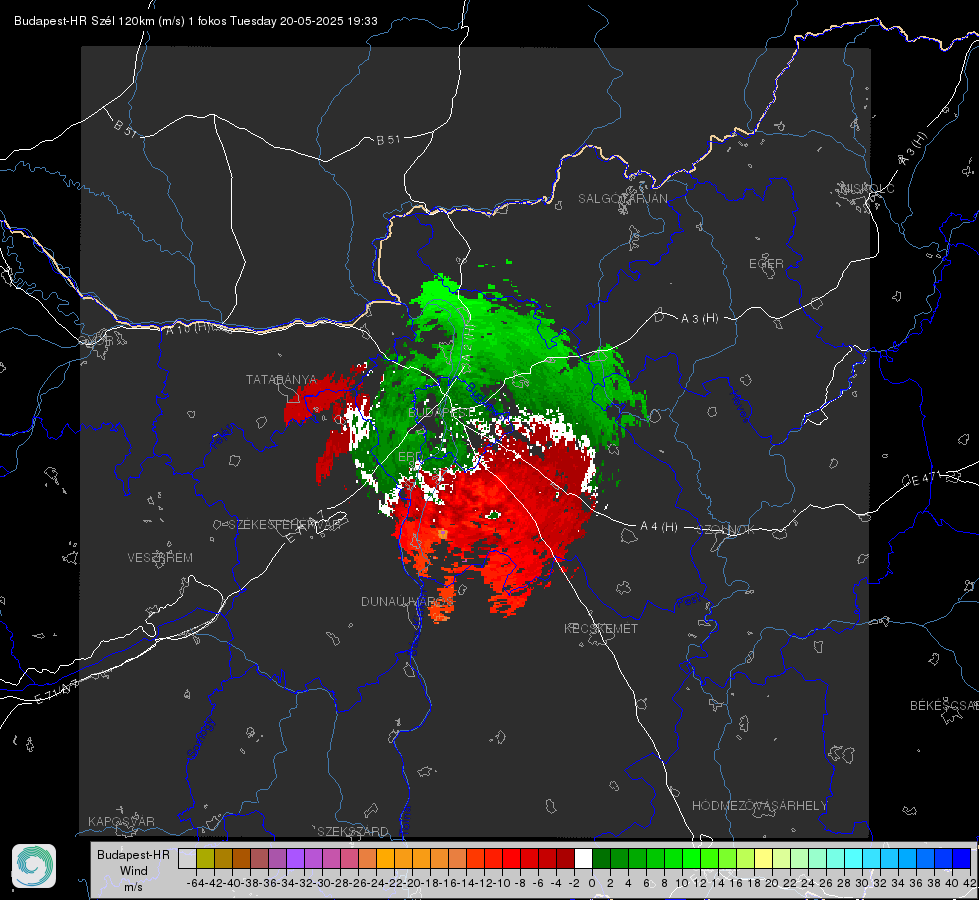Click the SZEKSZÁRD city label
Viewport: 979px width, 900px height.
[353, 831]
